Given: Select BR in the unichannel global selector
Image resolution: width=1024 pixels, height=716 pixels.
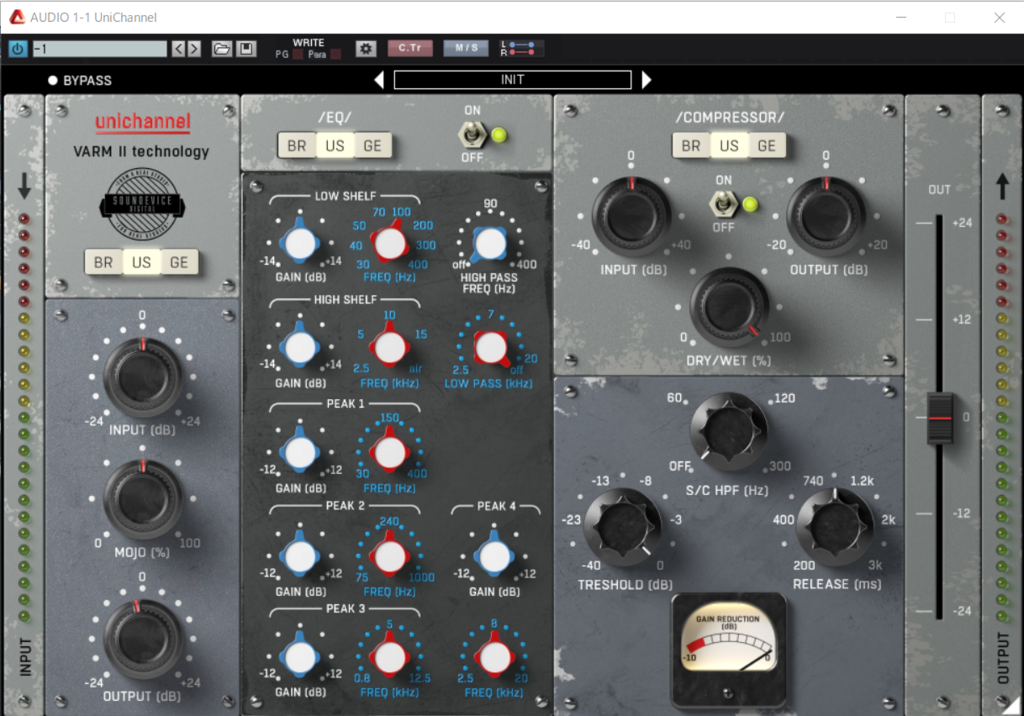Looking at the screenshot, I should coord(103,263).
